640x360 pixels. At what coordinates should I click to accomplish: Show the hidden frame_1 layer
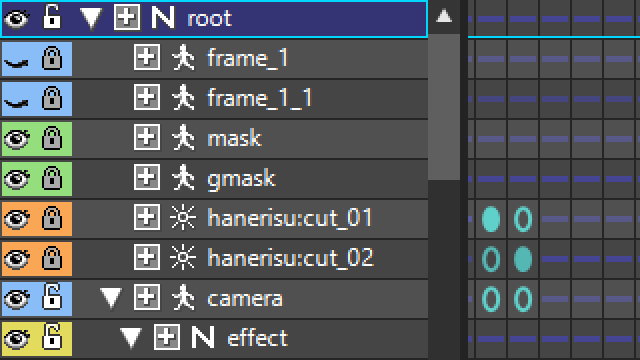[16, 63]
